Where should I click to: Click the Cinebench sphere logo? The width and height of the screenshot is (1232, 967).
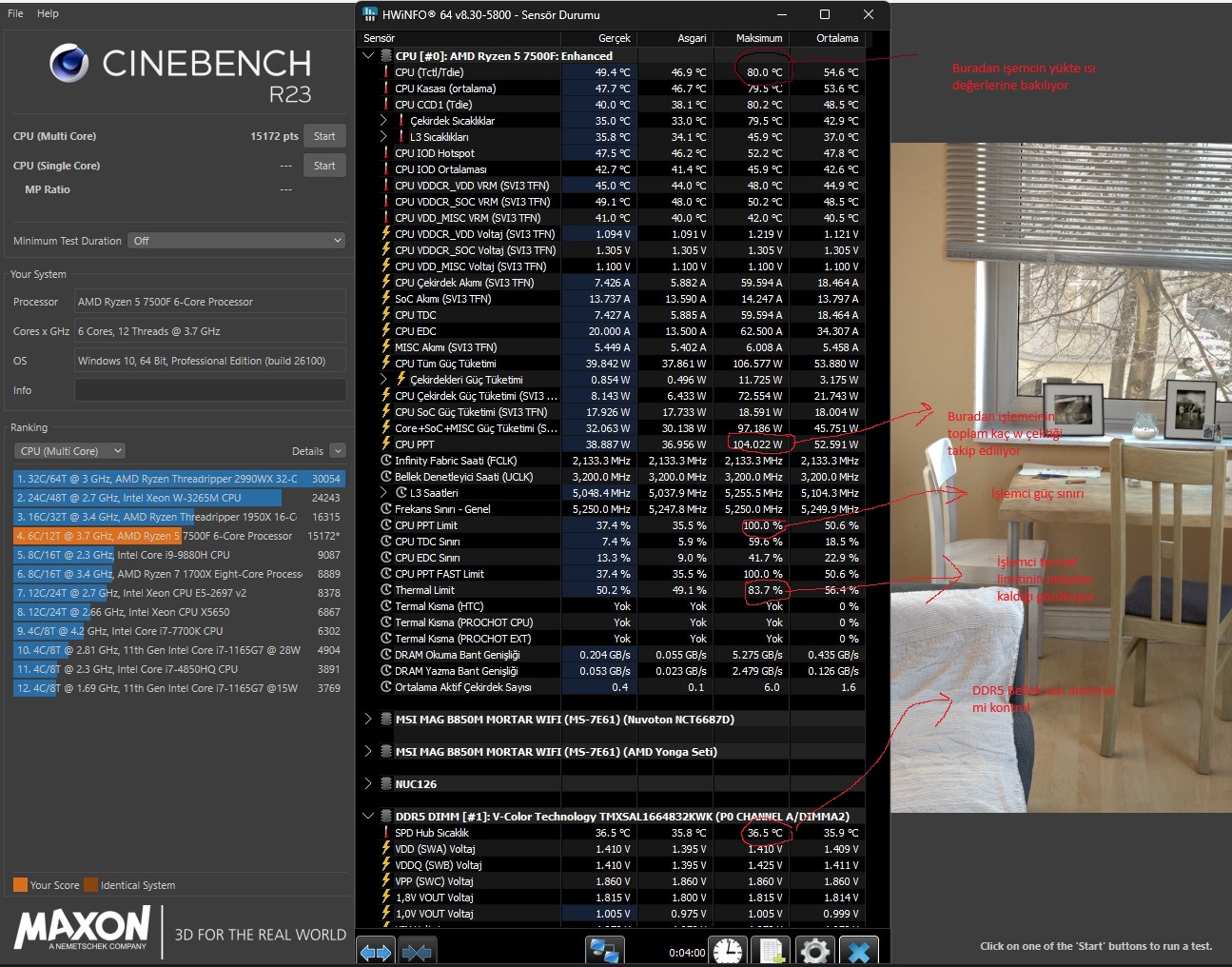point(68,64)
